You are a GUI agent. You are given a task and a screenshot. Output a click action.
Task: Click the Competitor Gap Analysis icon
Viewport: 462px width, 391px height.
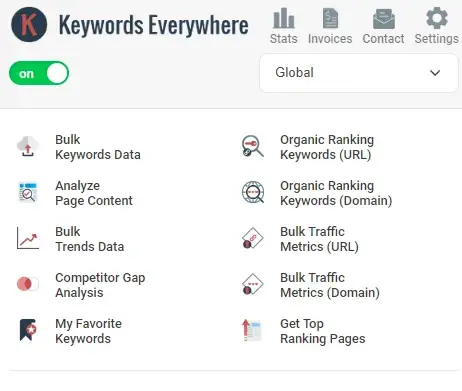pos(28,284)
